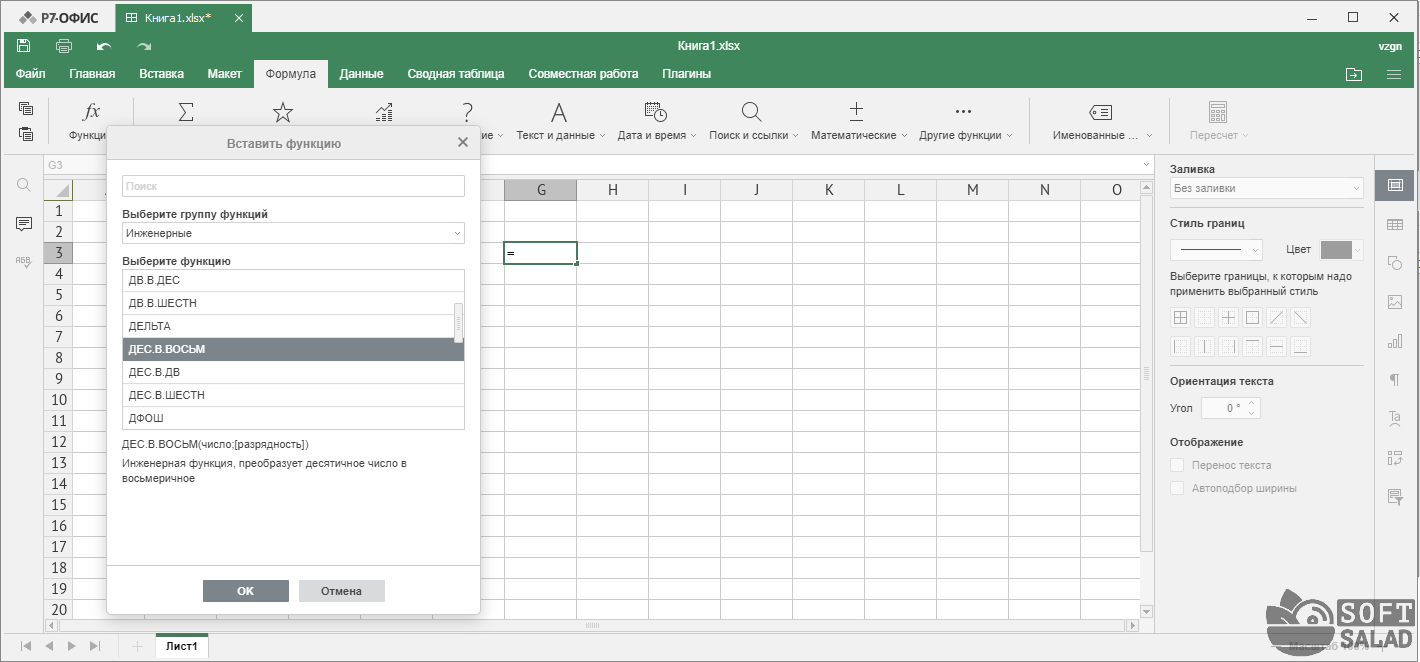The width and height of the screenshot is (1420, 662).
Task: Open text art settings in right sidebar
Action: point(1395,419)
